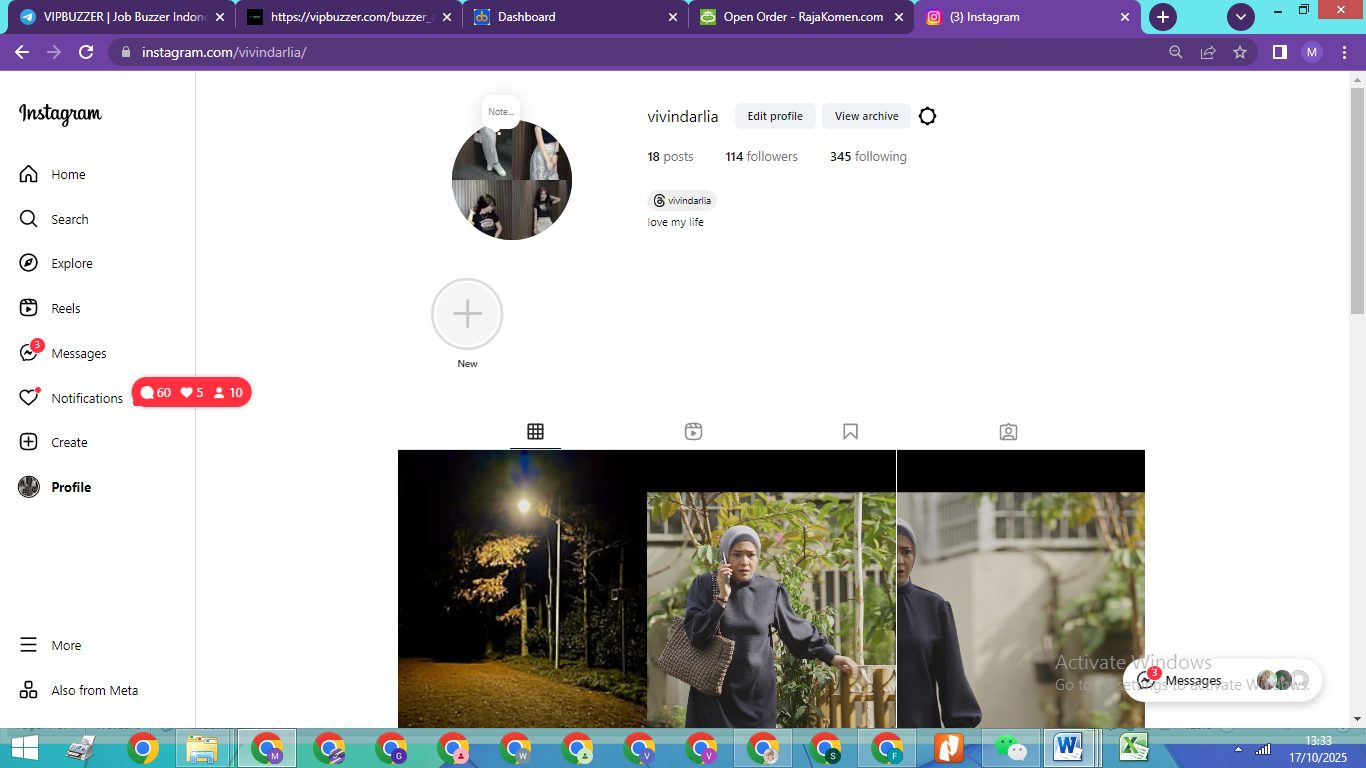Click the Edit profile button
The width and height of the screenshot is (1366, 768).
pyautogui.click(x=775, y=116)
